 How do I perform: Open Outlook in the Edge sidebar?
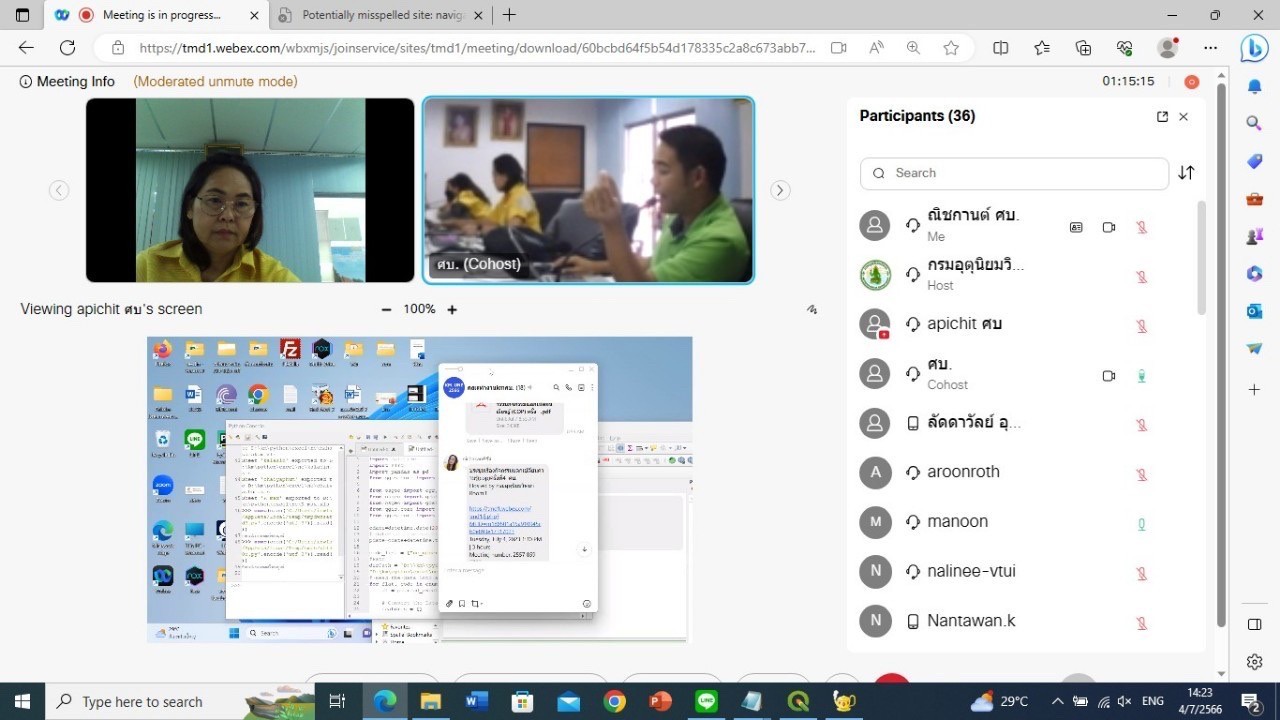click(x=1254, y=311)
